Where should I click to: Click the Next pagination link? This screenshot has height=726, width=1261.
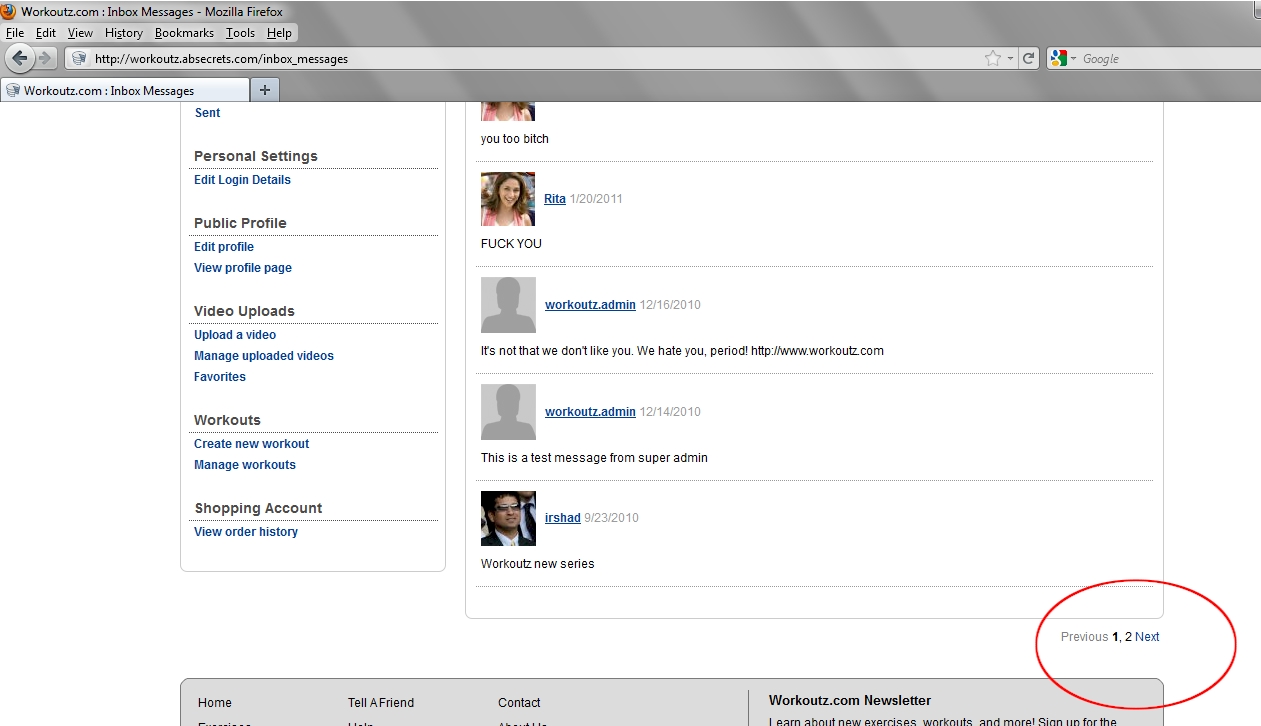click(x=1147, y=637)
